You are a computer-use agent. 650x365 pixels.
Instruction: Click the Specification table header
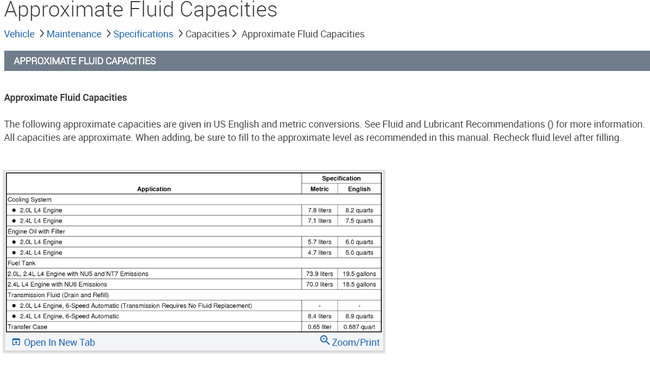coord(341,178)
